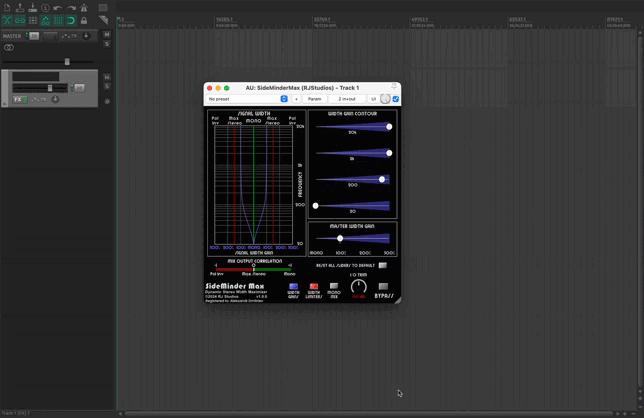Click the Param button
The image size is (644, 418).
pos(315,99)
